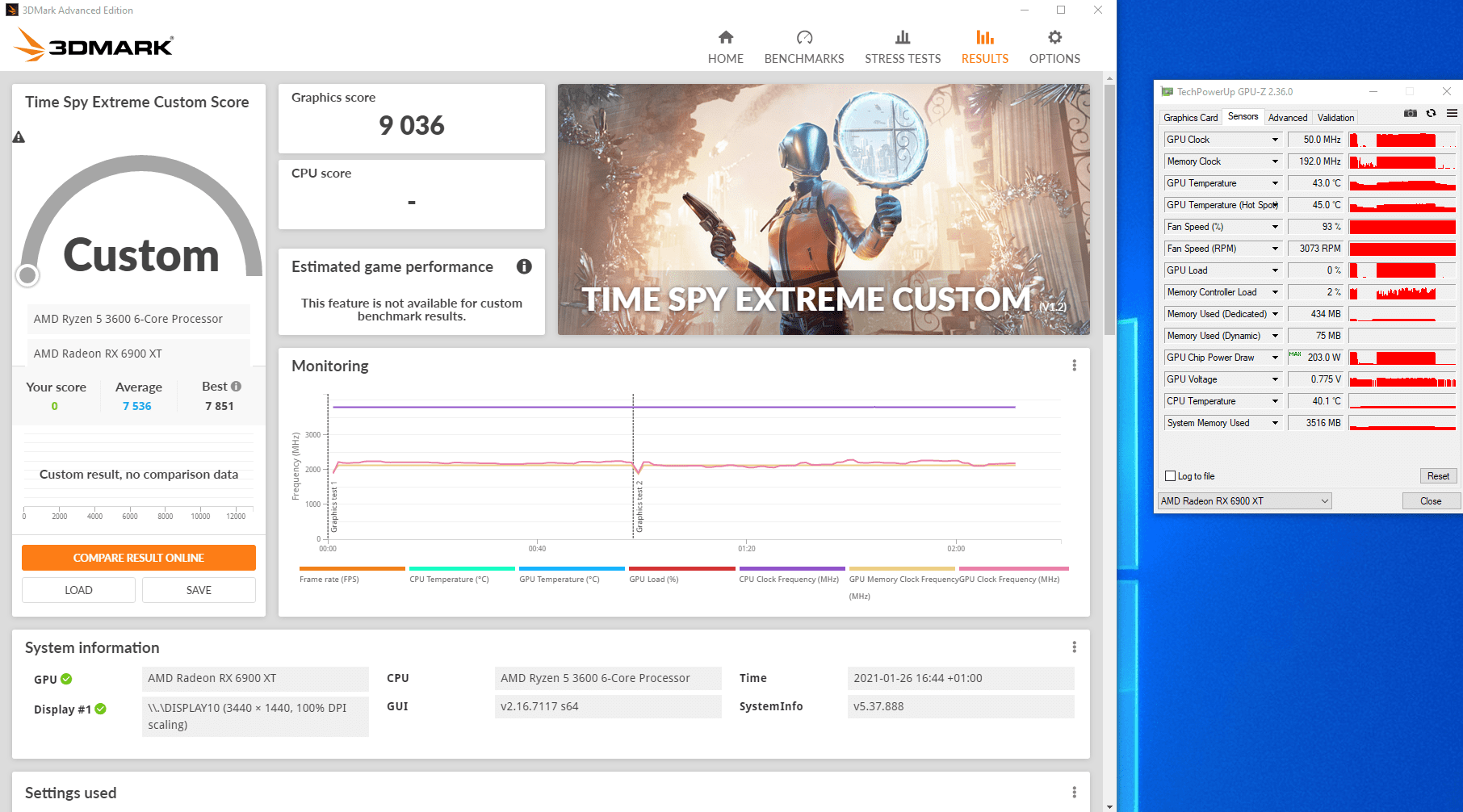Open Validation tab in GPU-Z
The width and height of the screenshot is (1463, 812).
coord(1335,118)
